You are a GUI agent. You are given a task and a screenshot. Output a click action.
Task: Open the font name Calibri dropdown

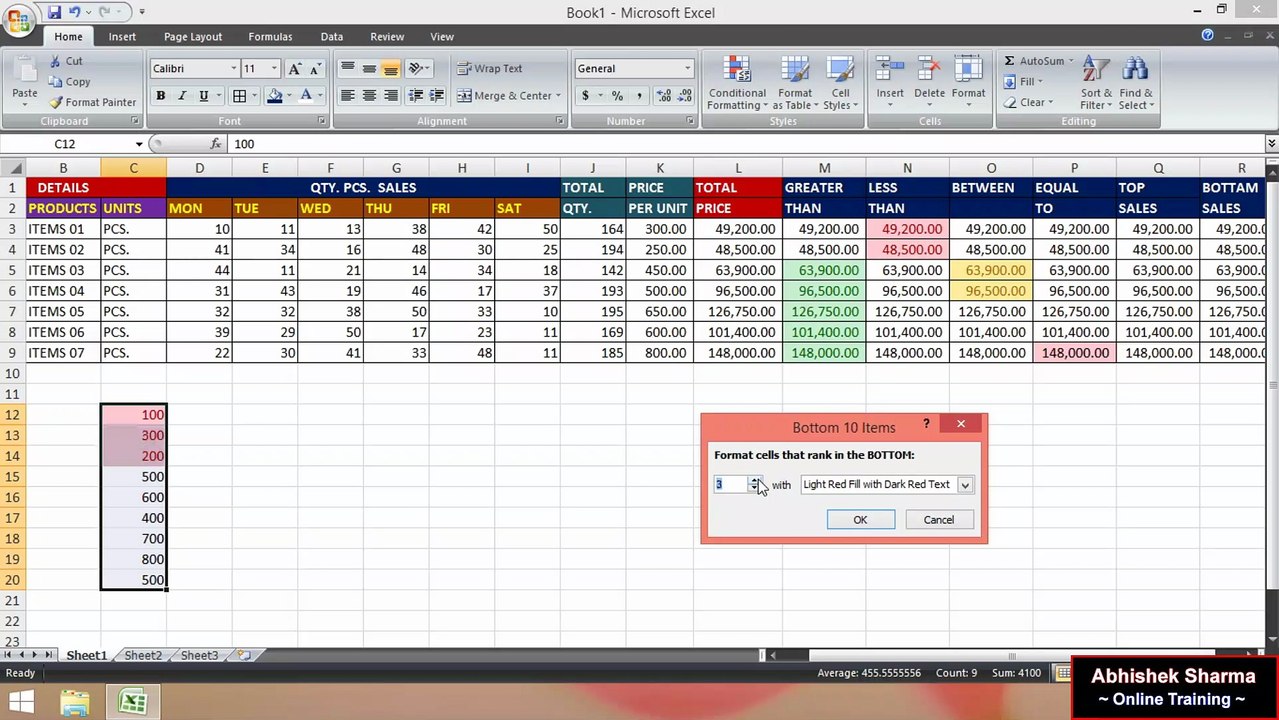click(234, 69)
